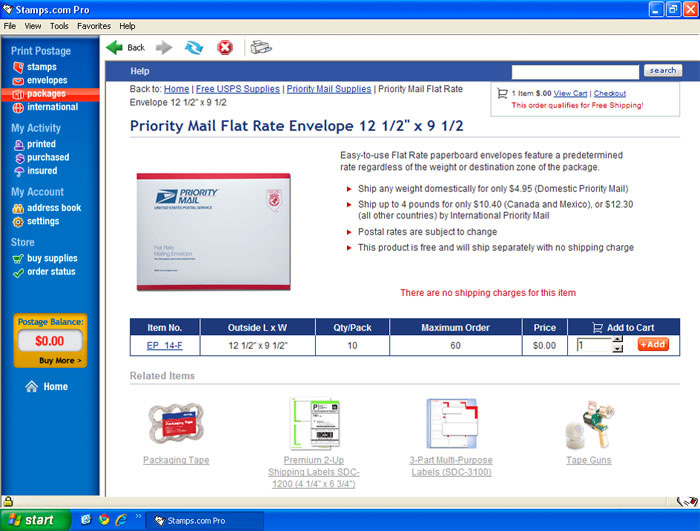Click the Chrome icon in the taskbar quick launch
Viewport: 700px width, 531px height.
pos(104,520)
